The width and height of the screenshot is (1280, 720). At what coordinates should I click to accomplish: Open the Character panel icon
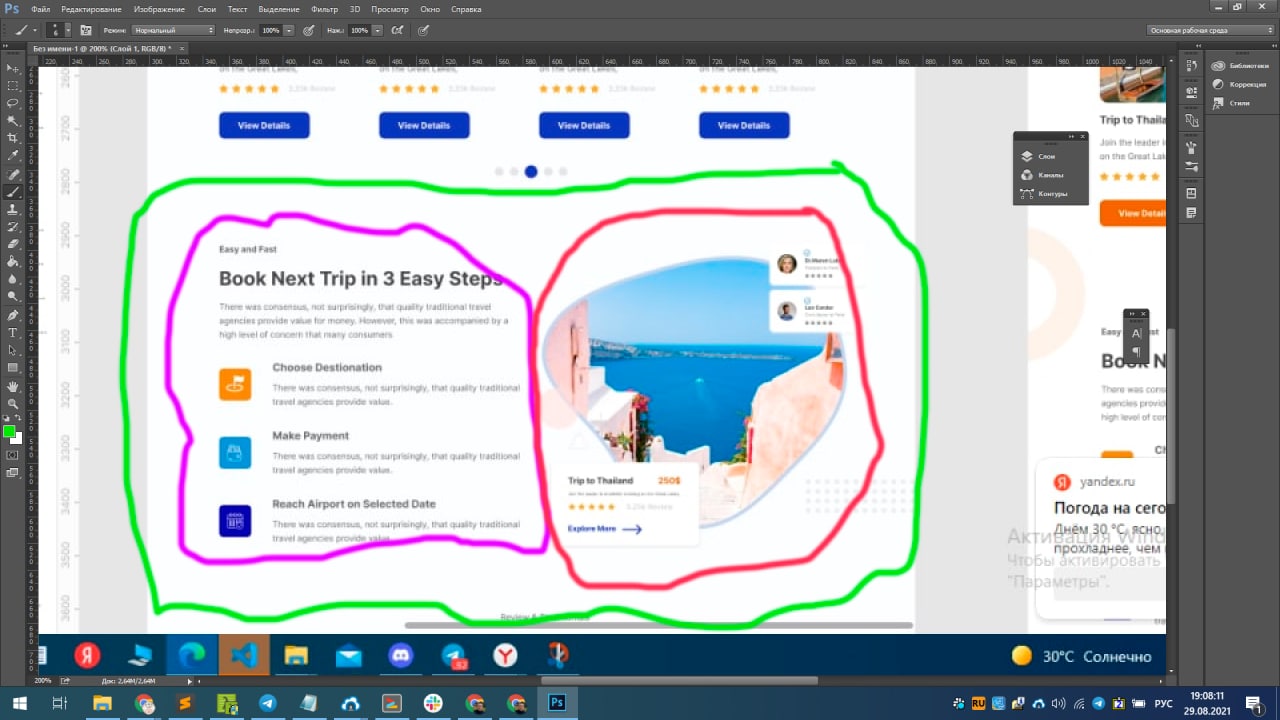click(1136, 333)
